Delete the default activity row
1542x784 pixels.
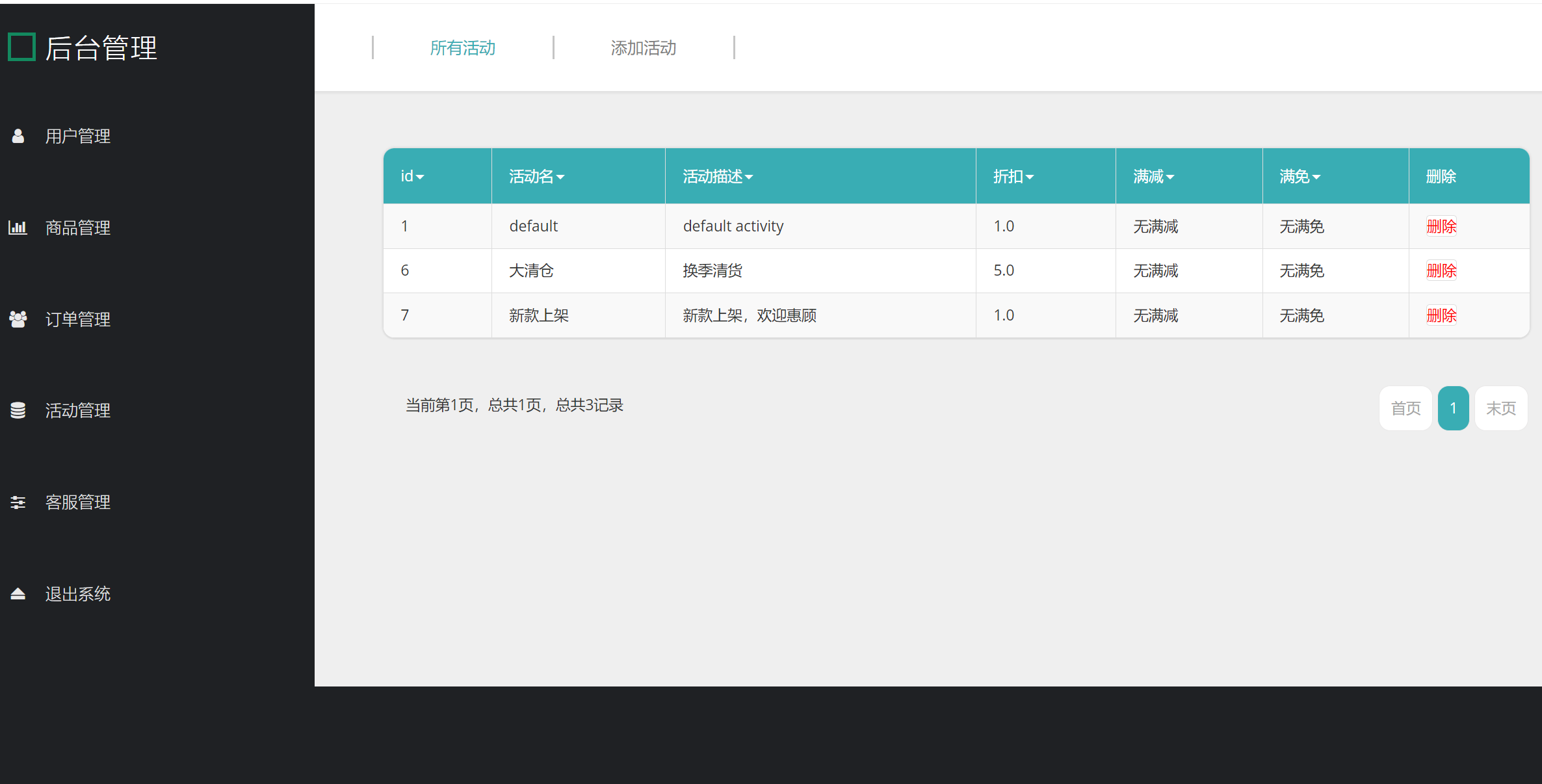point(1441,226)
